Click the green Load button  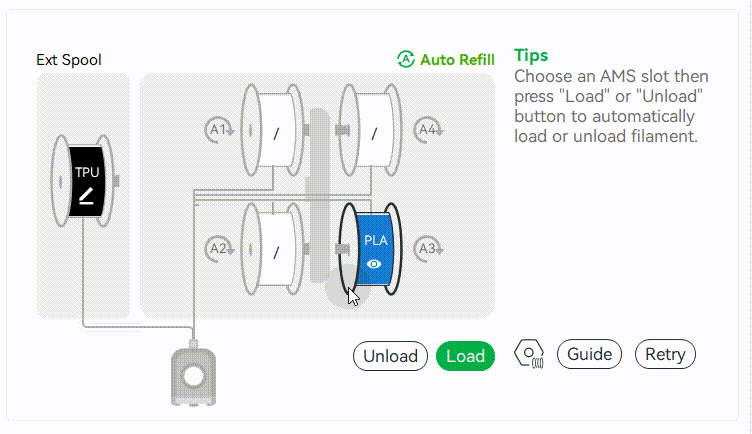pyautogui.click(x=465, y=356)
